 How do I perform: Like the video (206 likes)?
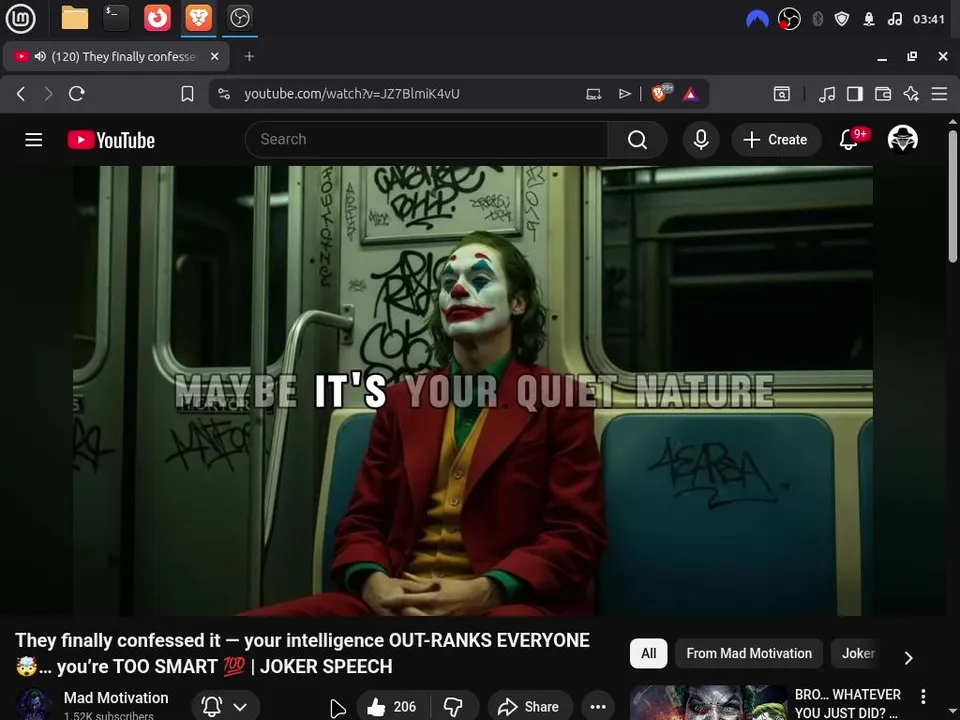tap(393, 707)
